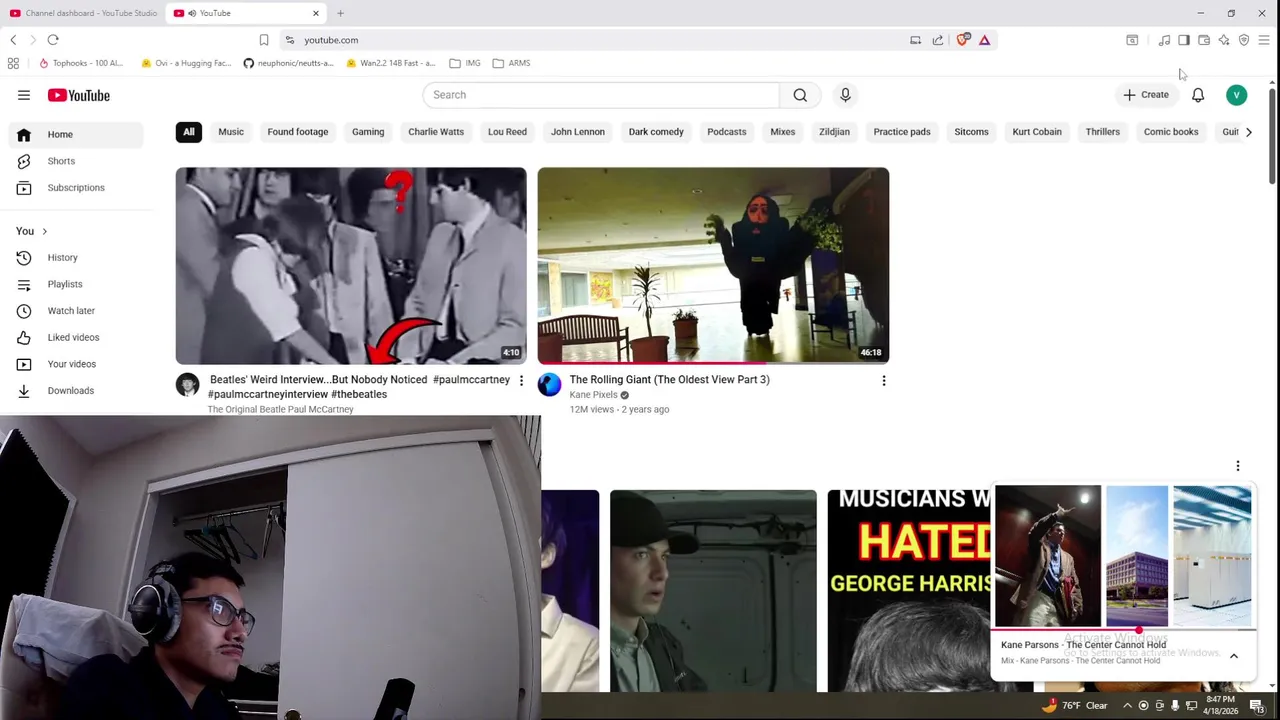This screenshot has height=720, width=1280.
Task: Click the Brave Shields lion icon
Action: 962,40
